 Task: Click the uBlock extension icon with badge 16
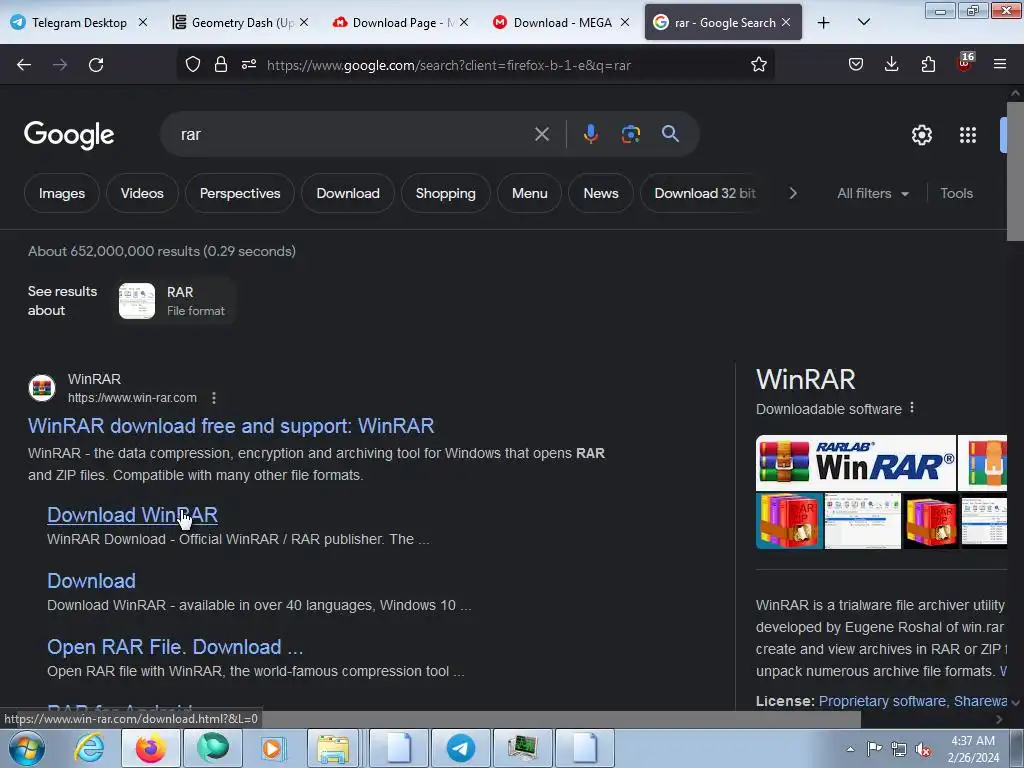point(965,63)
